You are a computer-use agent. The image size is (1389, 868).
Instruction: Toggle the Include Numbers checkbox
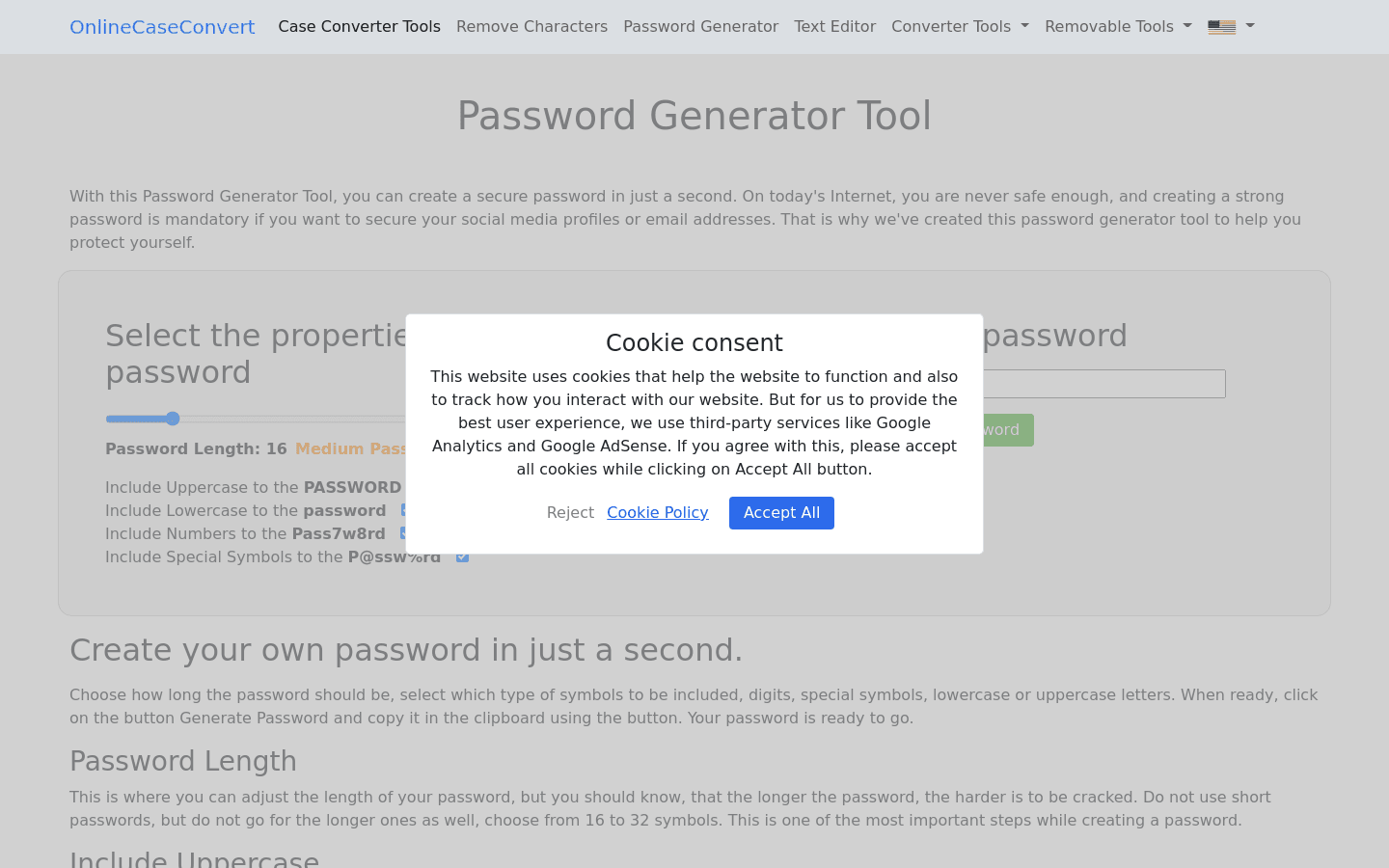tap(404, 533)
